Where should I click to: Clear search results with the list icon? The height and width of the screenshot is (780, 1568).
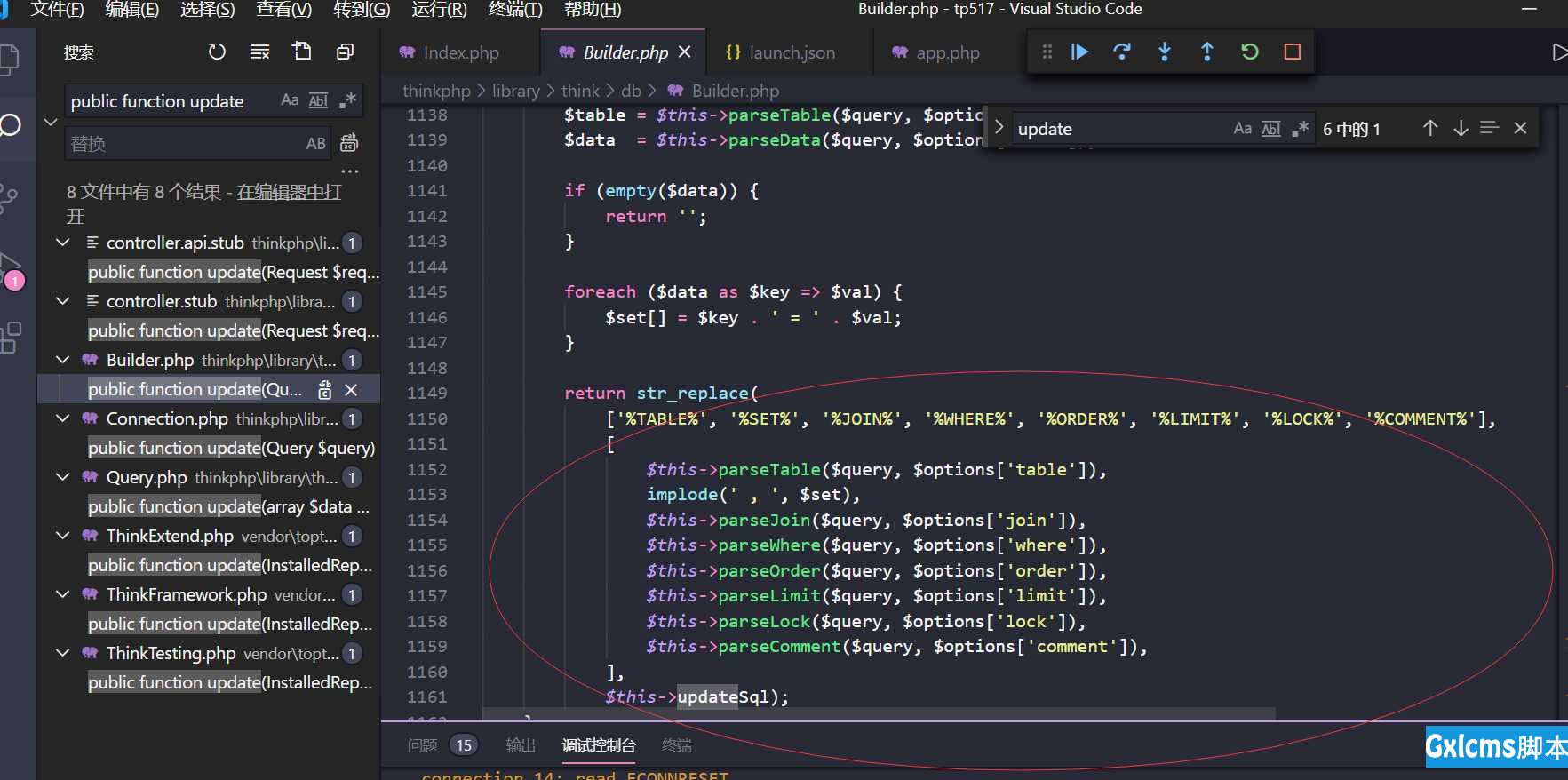point(259,52)
